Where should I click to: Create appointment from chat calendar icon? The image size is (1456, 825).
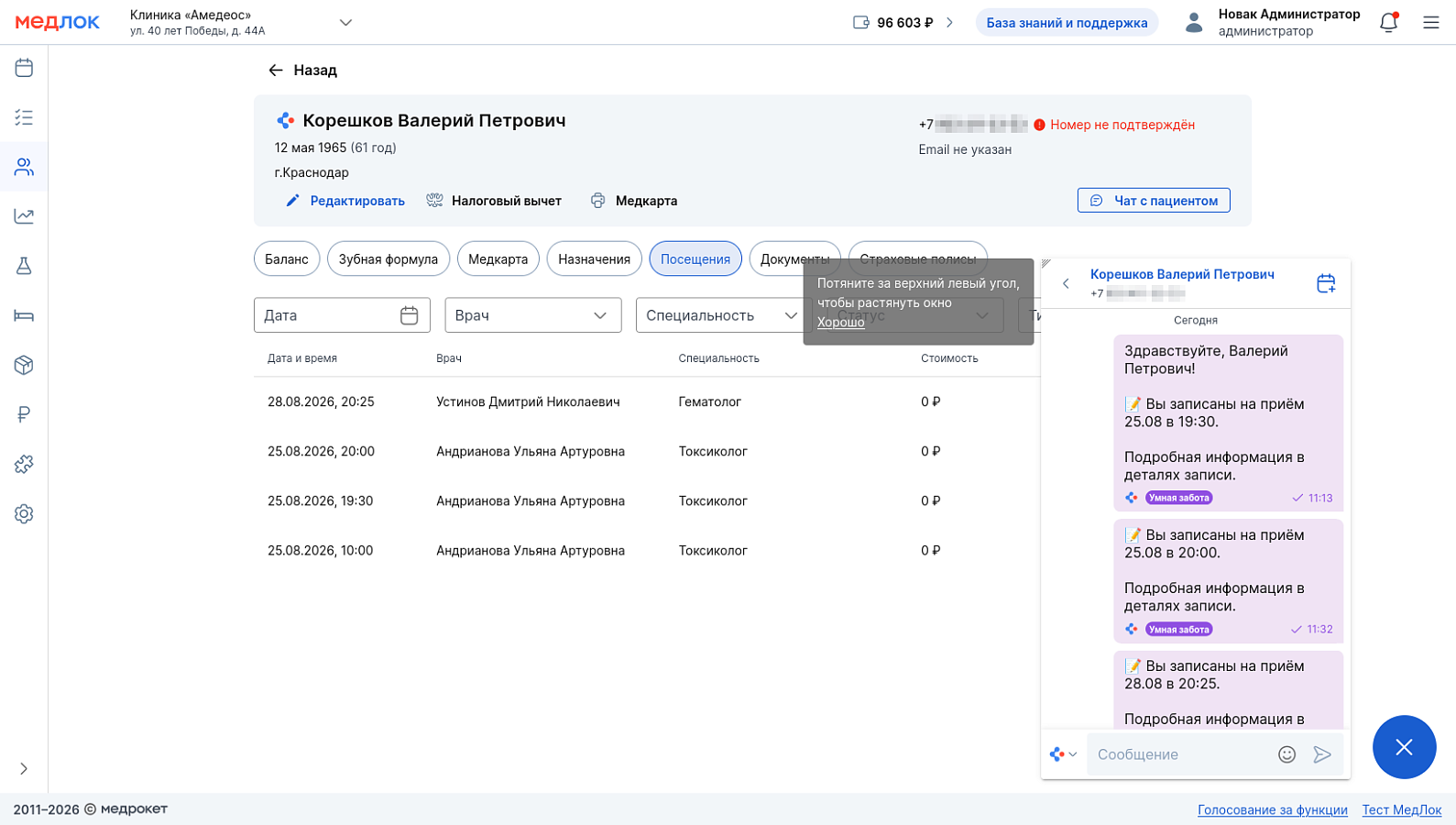pyautogui.click(x=1326, y=283)
